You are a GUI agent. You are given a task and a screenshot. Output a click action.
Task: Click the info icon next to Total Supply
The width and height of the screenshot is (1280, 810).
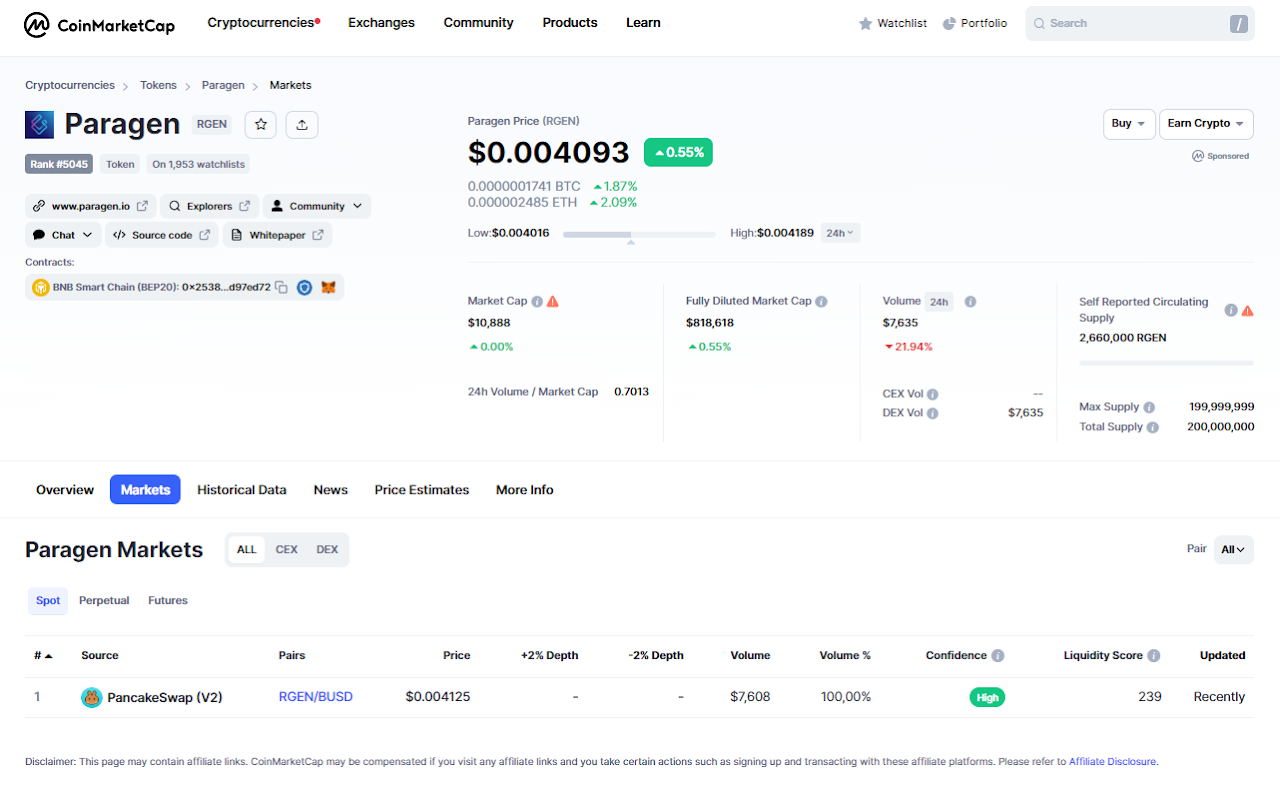(1153, 427)
